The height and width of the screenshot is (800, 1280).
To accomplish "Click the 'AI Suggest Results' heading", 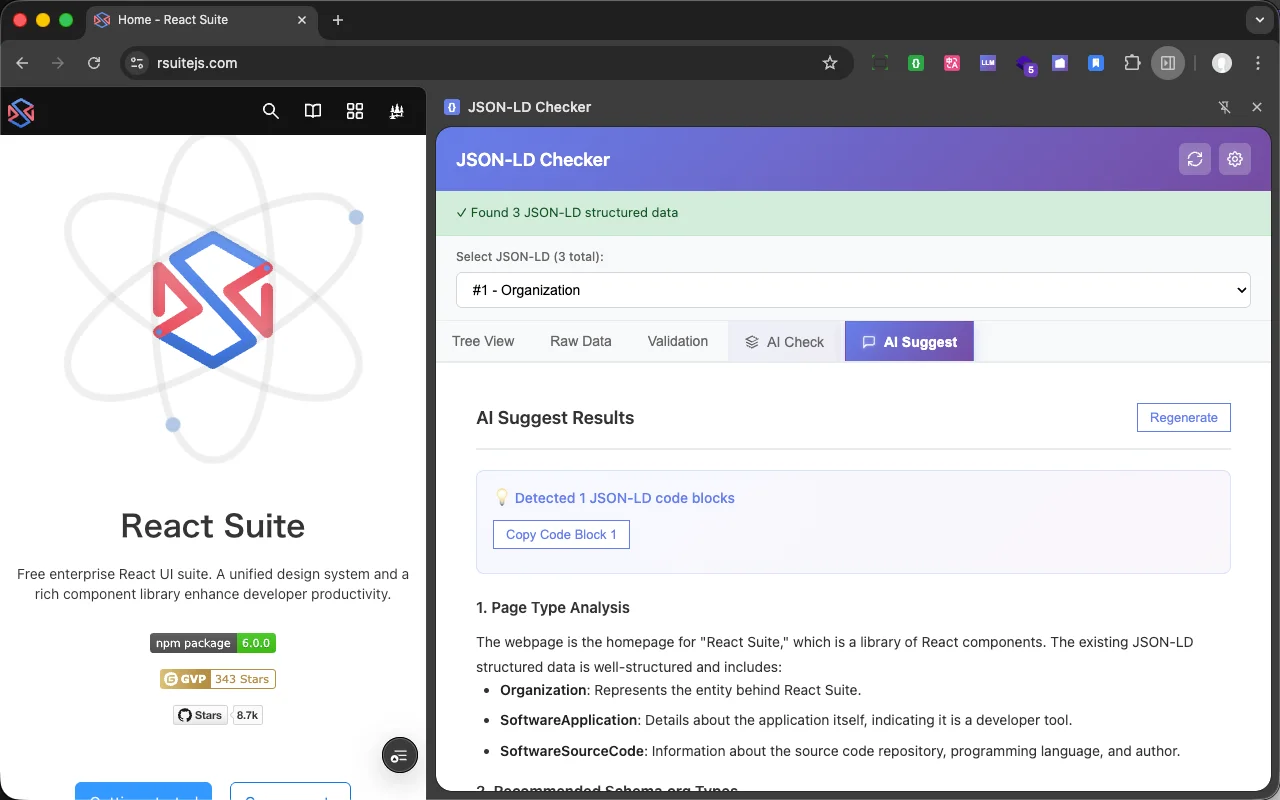I will click(555, 418).
